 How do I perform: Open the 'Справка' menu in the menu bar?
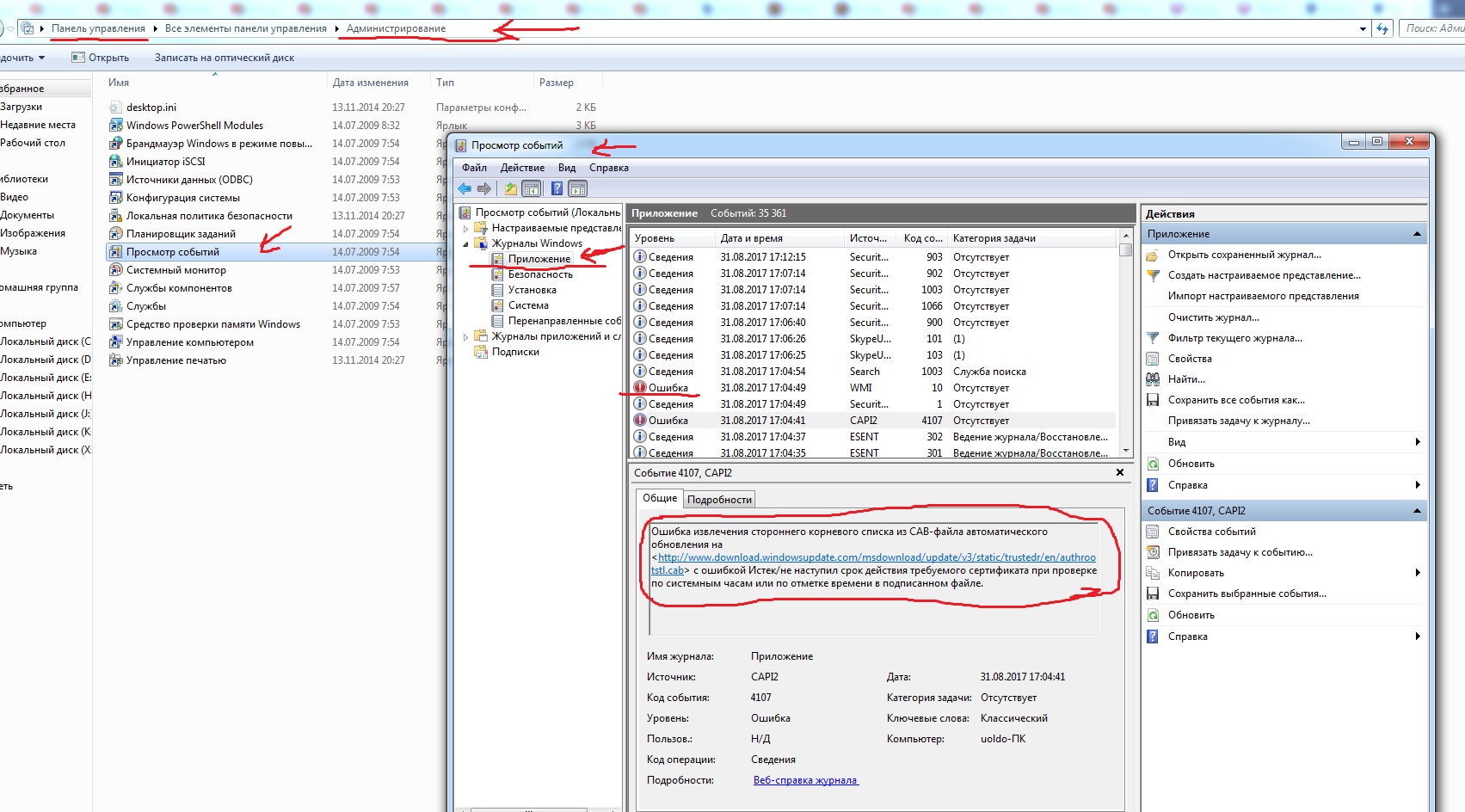pyautogui.click(x=609, y=168)
